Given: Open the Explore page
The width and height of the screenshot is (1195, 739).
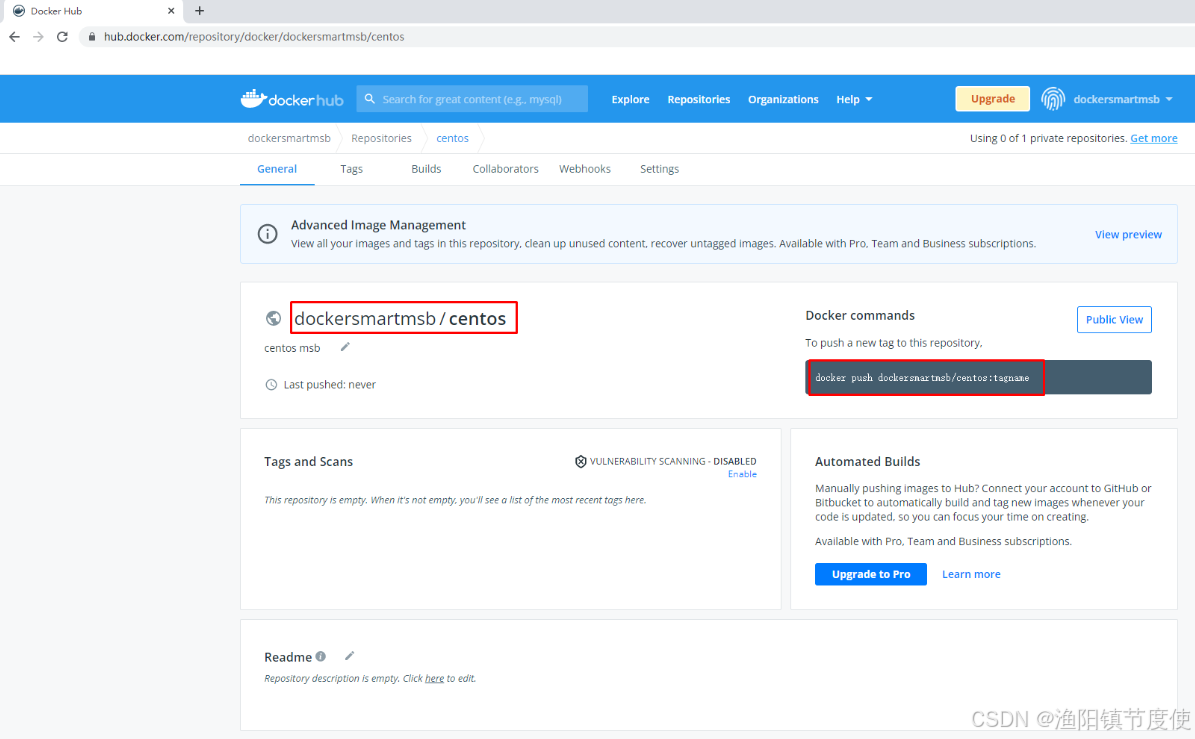Looking at the screenshot, I should [630, 99].
